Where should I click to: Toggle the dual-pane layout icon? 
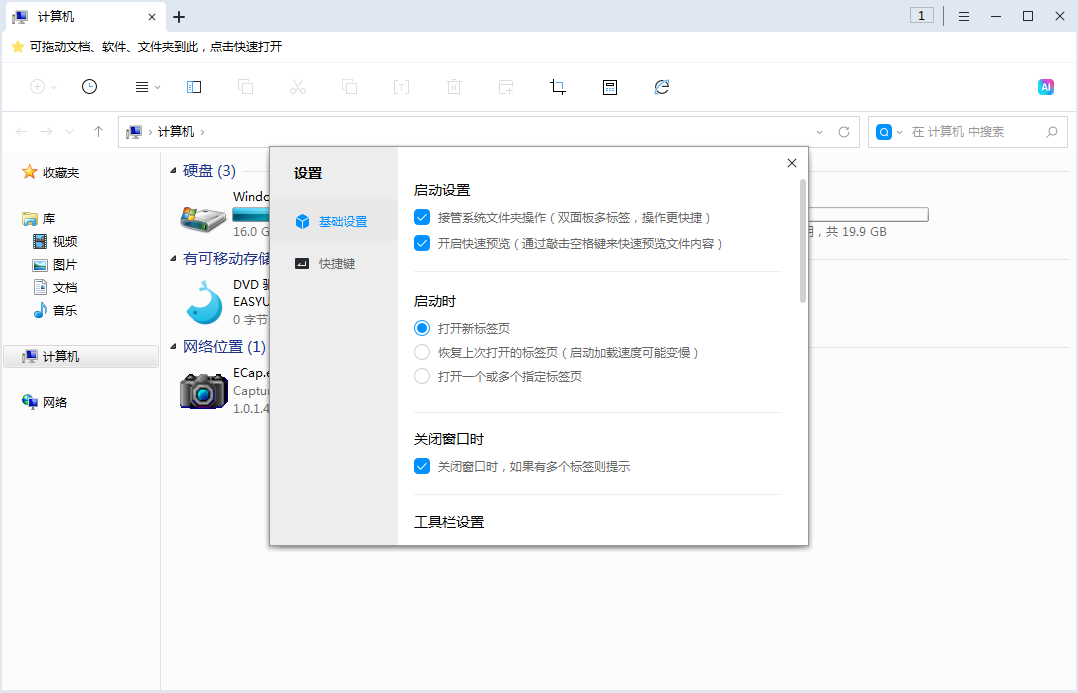pyautogui.click(x=194, y=87)
